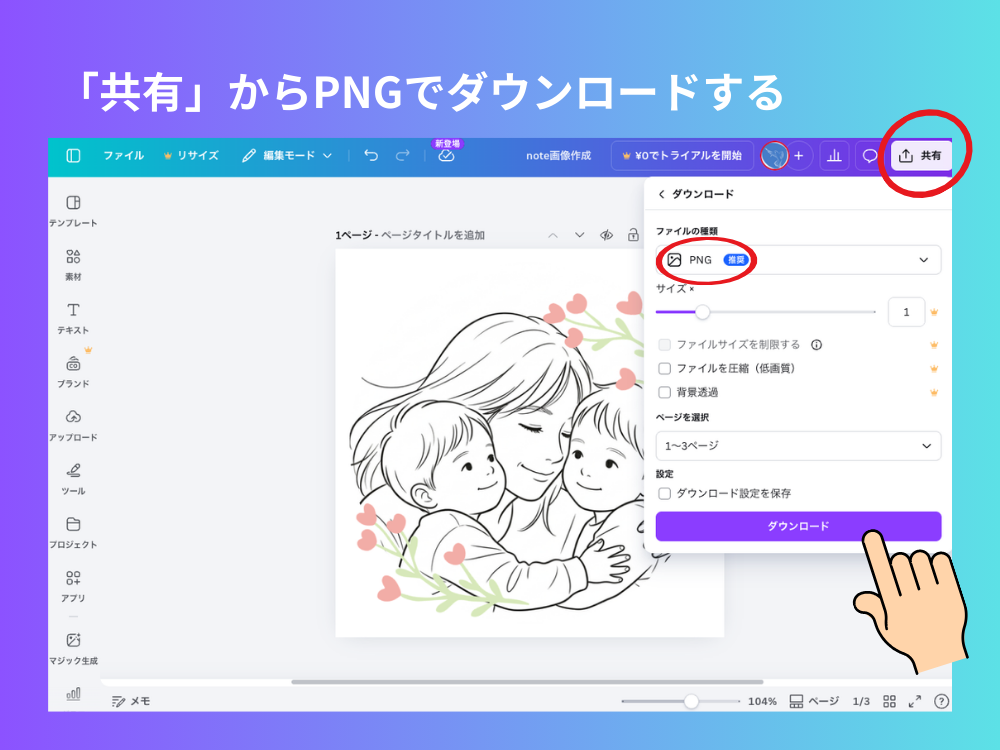Open the リサイズ menu item
This screenshot has height=750, width=1000.
pos(190,156)
